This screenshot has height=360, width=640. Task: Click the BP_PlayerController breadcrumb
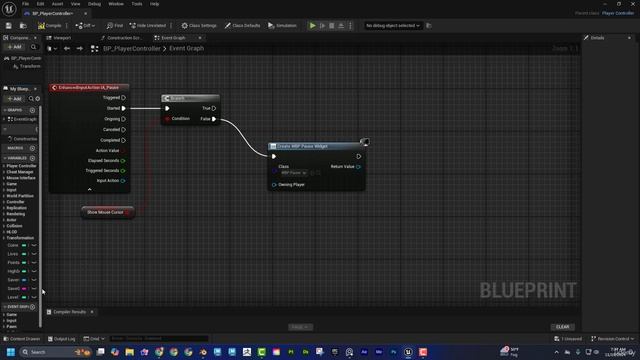131,49
